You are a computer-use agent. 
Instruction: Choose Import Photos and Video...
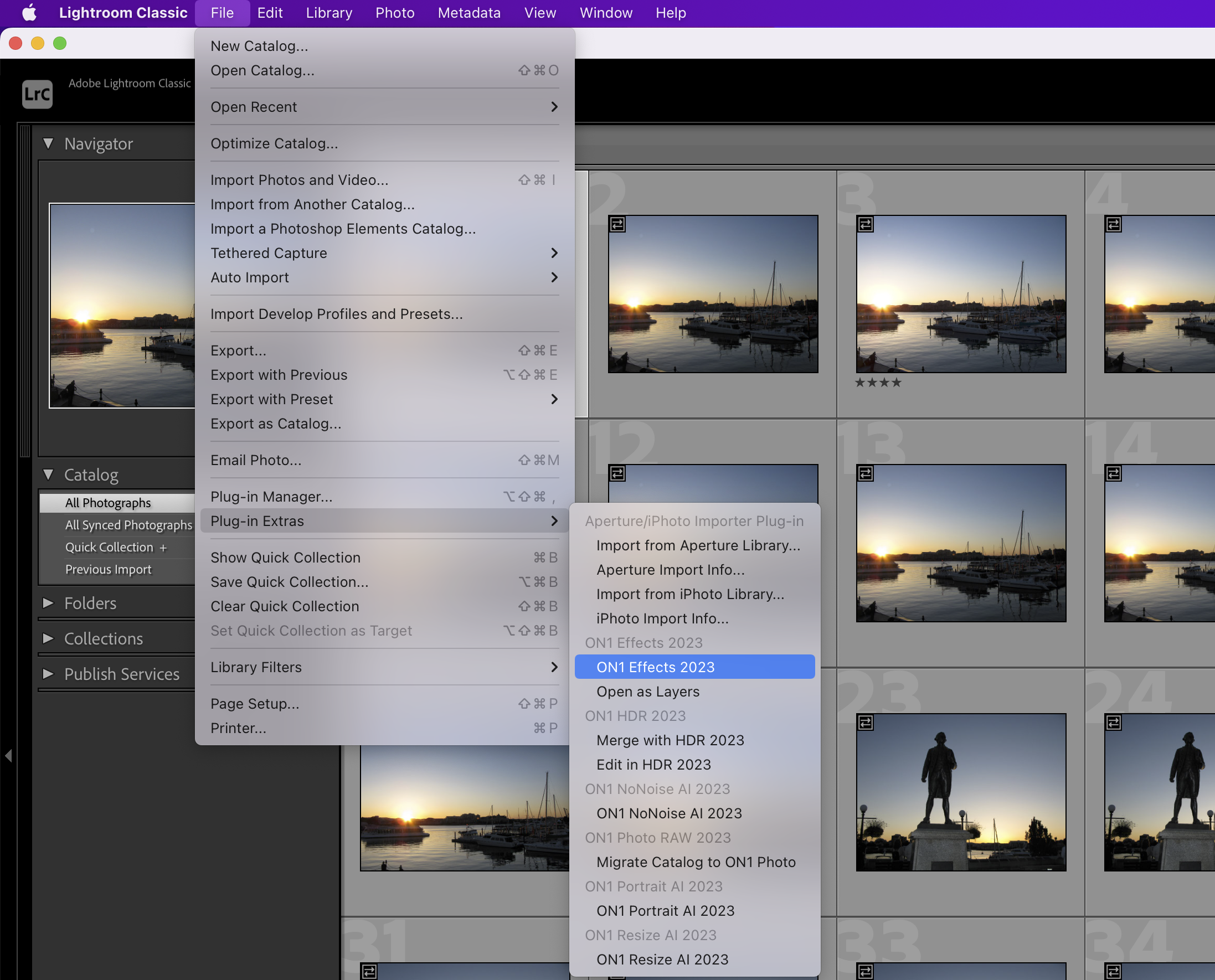pos(384,180)
